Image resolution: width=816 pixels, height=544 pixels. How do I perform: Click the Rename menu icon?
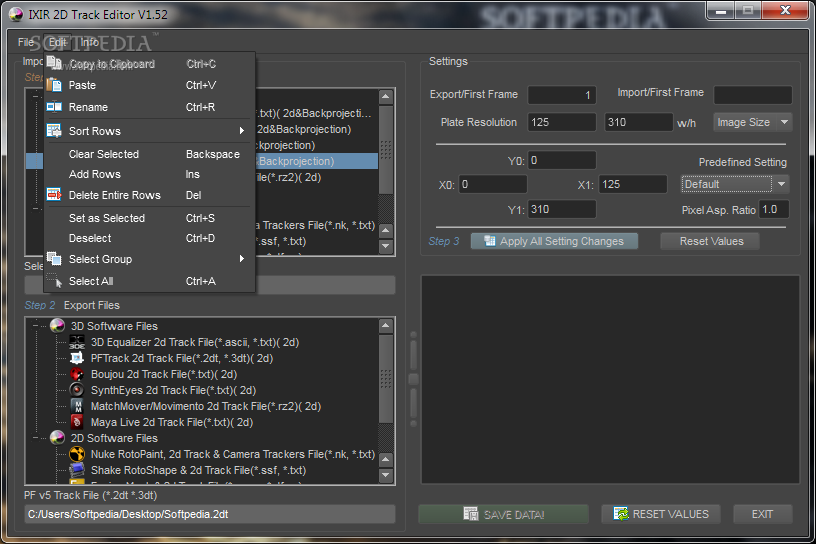(x=54, y=107)
